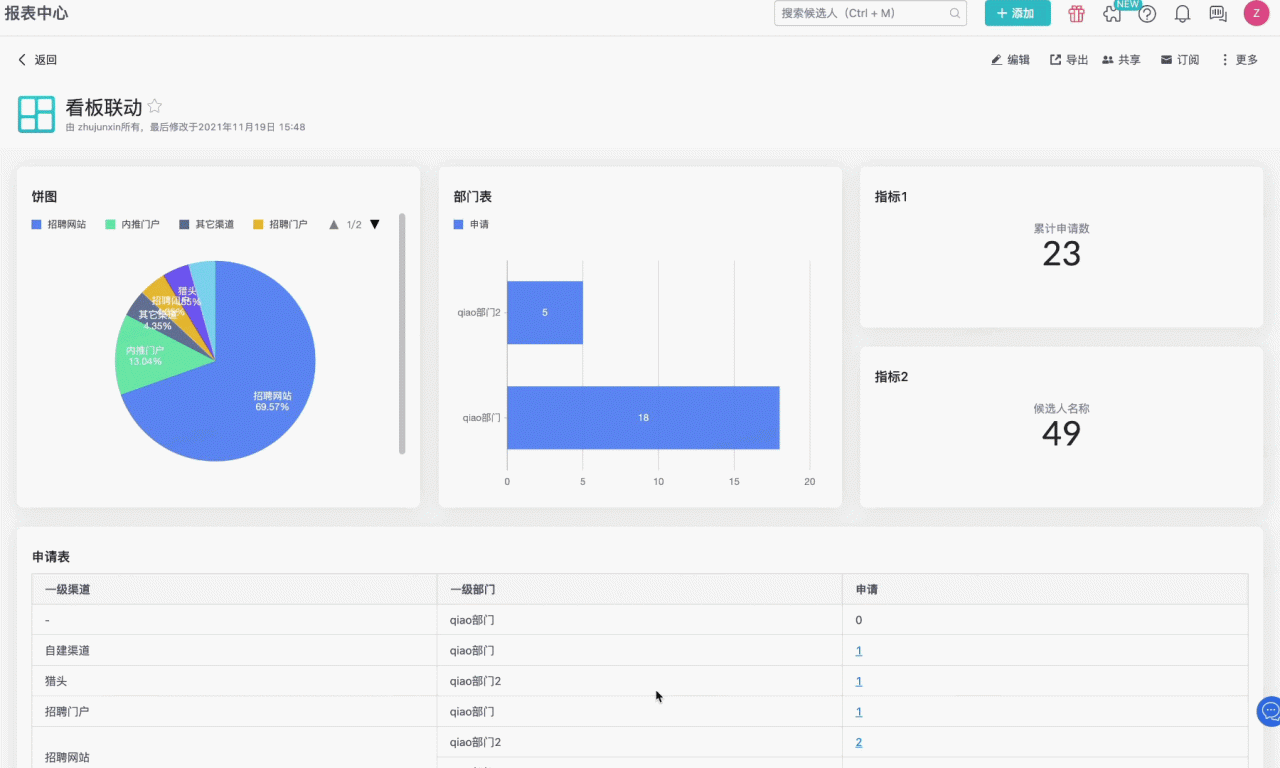1280x768 pixels.
Task: Click the feedback message icon in header
Action: click(1218, 14)
